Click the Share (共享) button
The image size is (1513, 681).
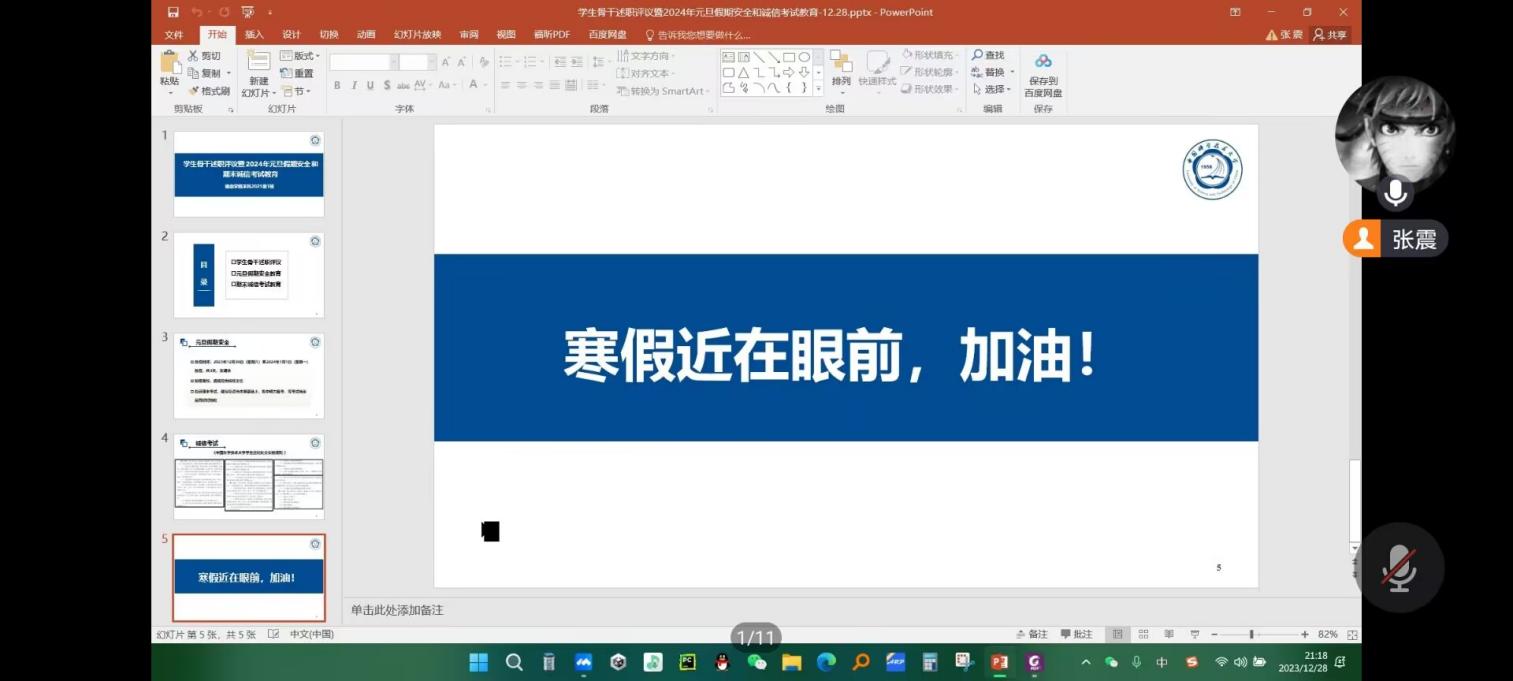[x=1331, y=35]
